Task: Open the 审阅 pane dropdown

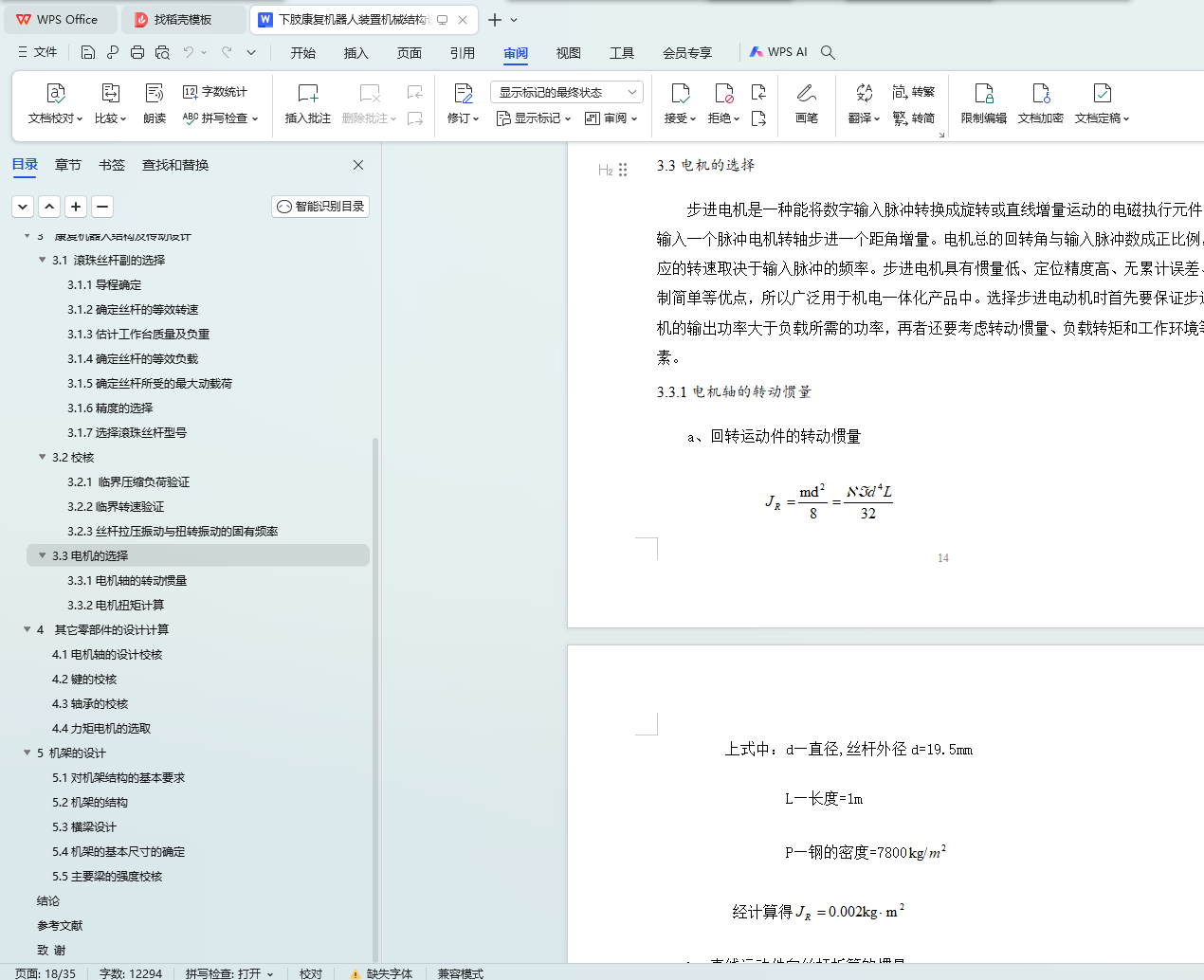Action: tap(611, 118)
